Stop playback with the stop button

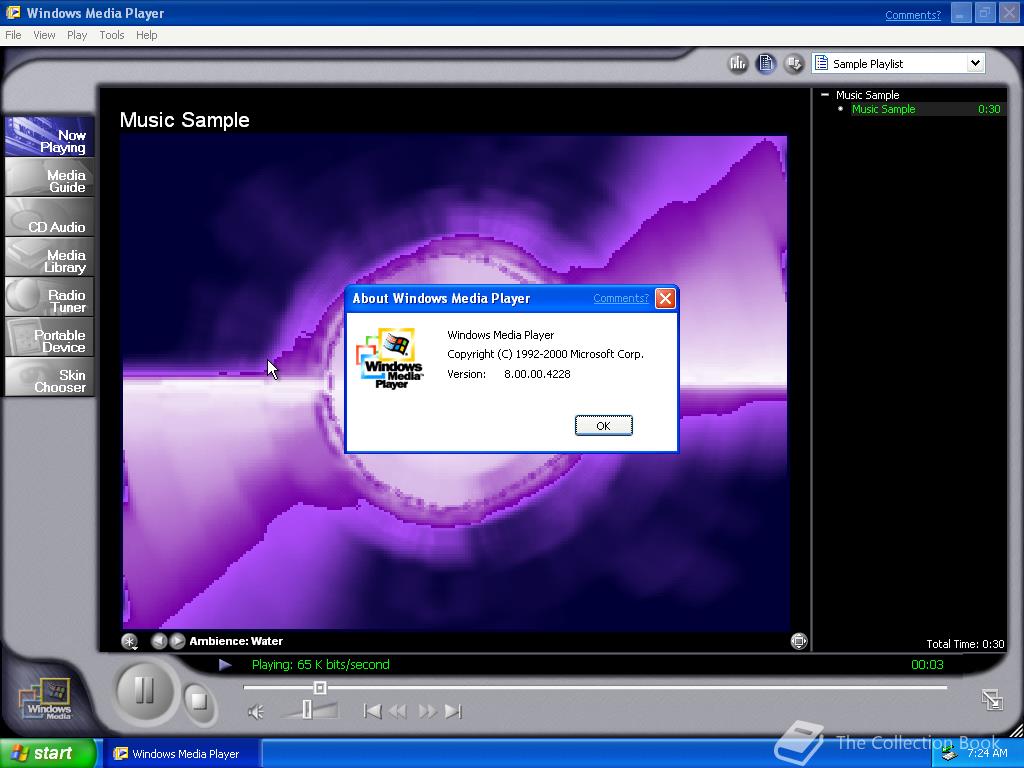[199, 701]
